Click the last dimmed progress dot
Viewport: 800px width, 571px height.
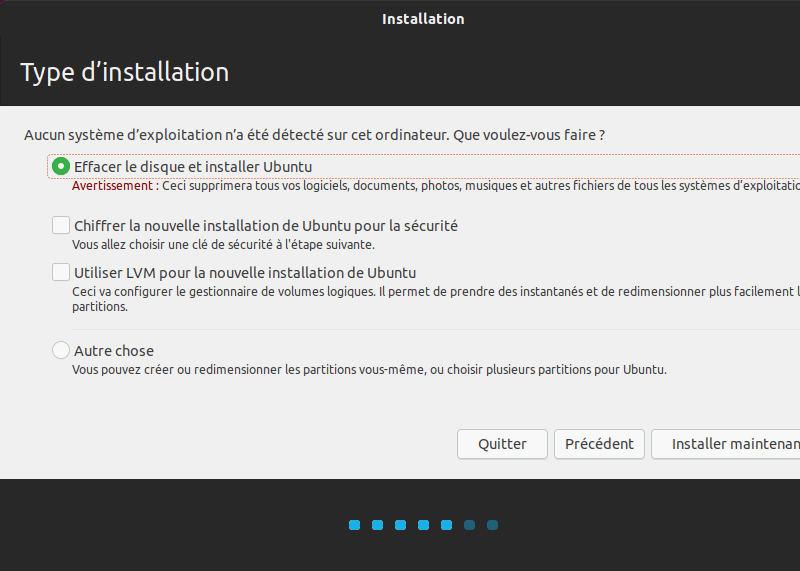pyautogui.click(x=492, y=525)
